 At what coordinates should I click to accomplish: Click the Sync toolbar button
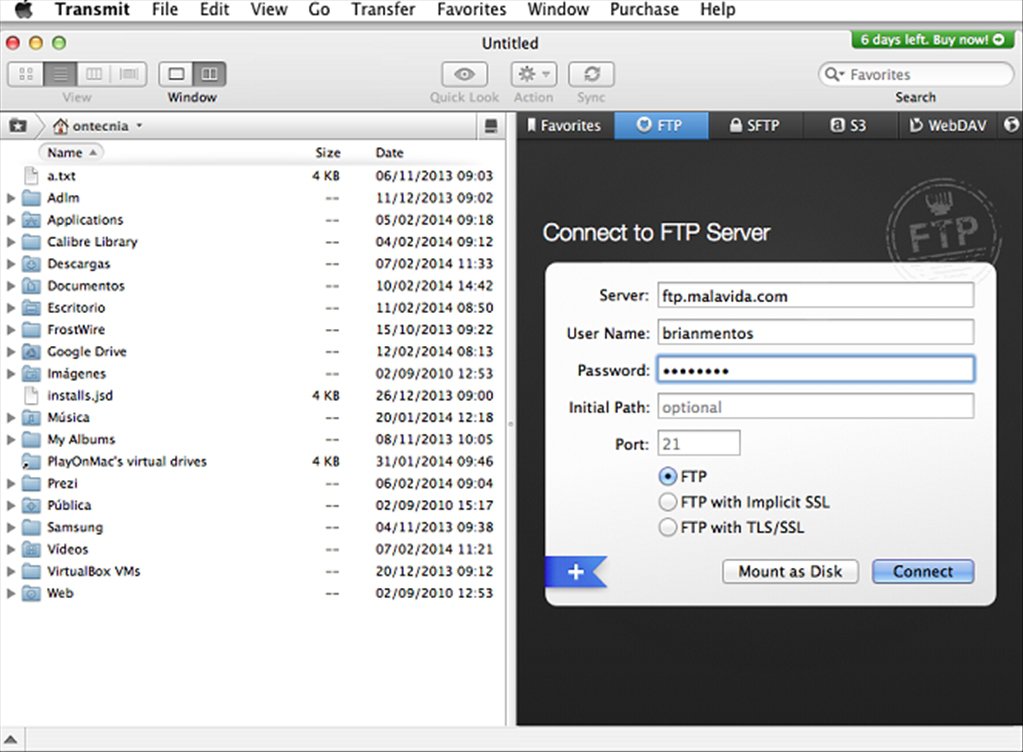[x=591, y=74]
